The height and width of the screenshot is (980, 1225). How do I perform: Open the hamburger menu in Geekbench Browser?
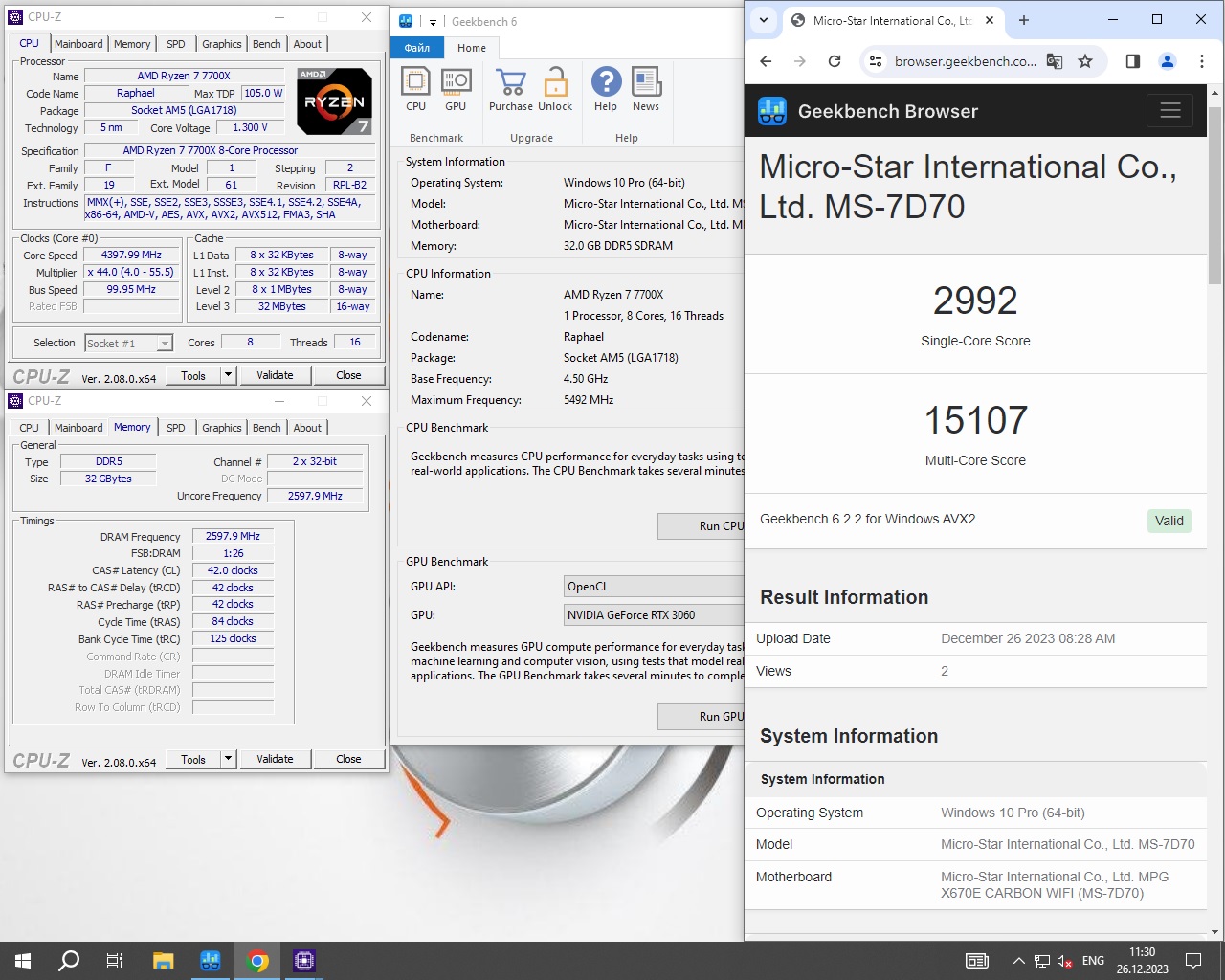[1169, 111]
